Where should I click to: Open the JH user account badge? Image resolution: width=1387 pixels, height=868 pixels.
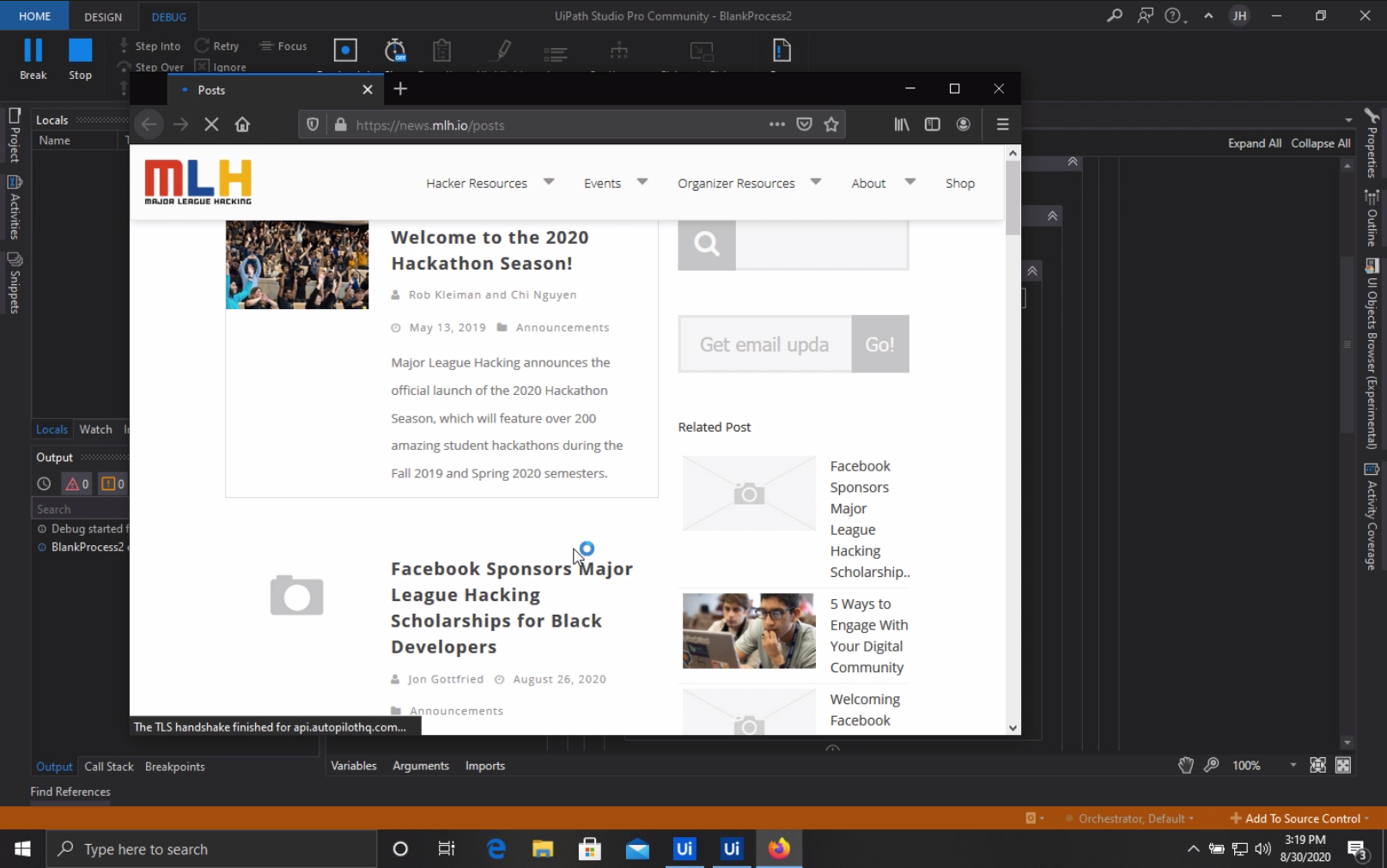(1239, 15)
